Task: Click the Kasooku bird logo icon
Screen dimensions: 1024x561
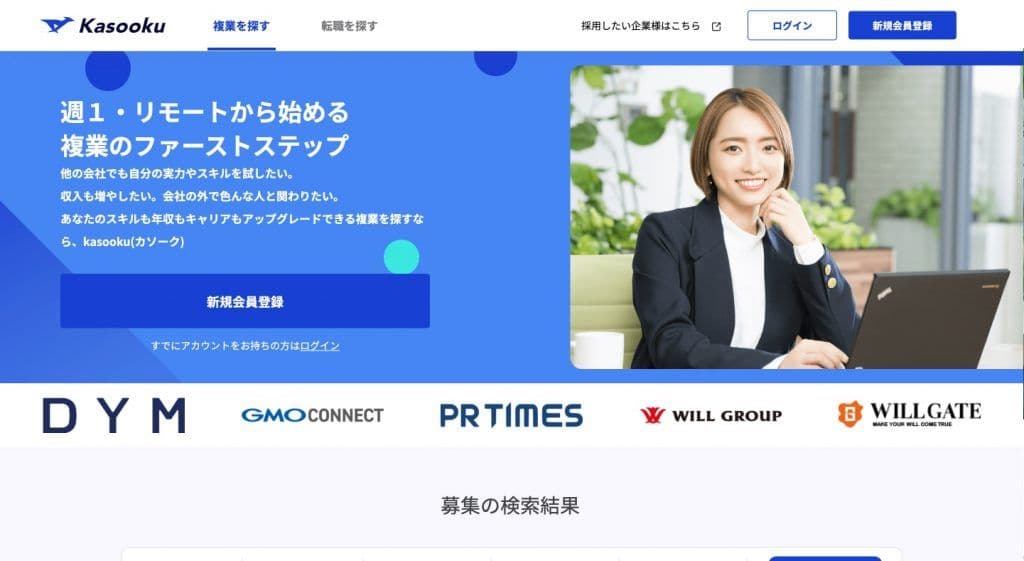Action: click(x=57, y=25)
